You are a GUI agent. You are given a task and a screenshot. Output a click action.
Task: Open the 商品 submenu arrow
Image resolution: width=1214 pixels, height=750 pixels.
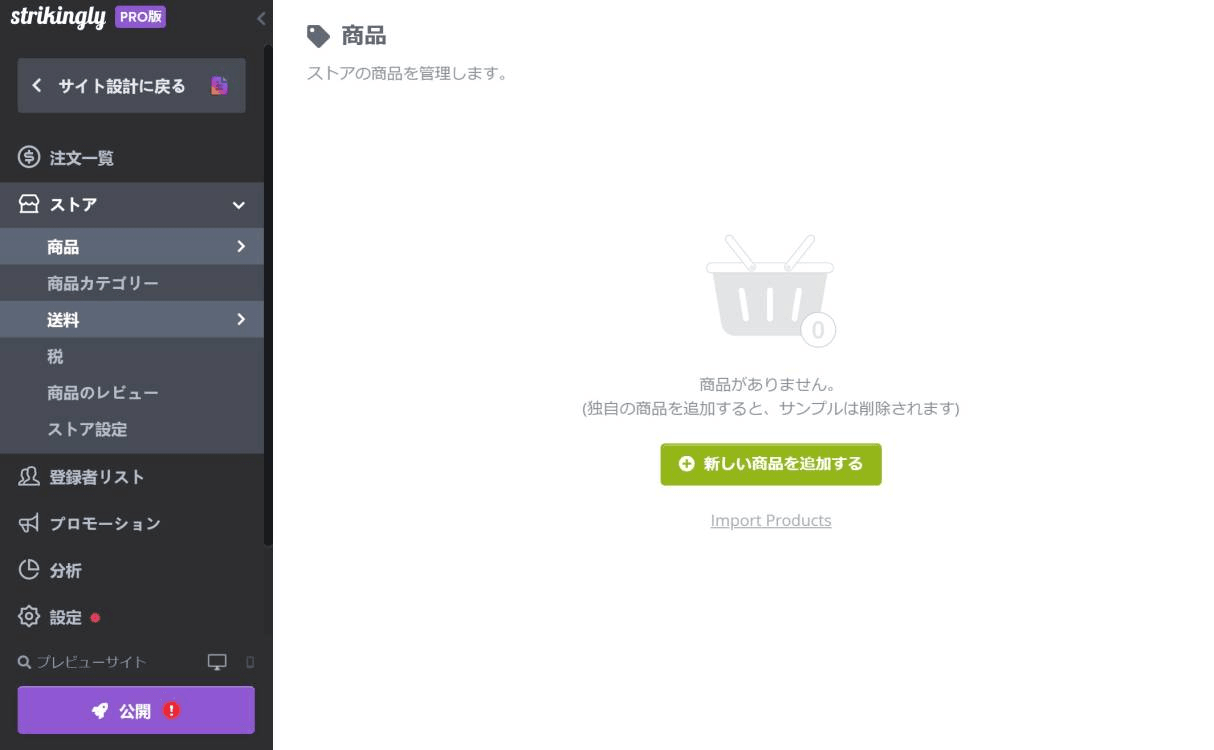[239, 246]
